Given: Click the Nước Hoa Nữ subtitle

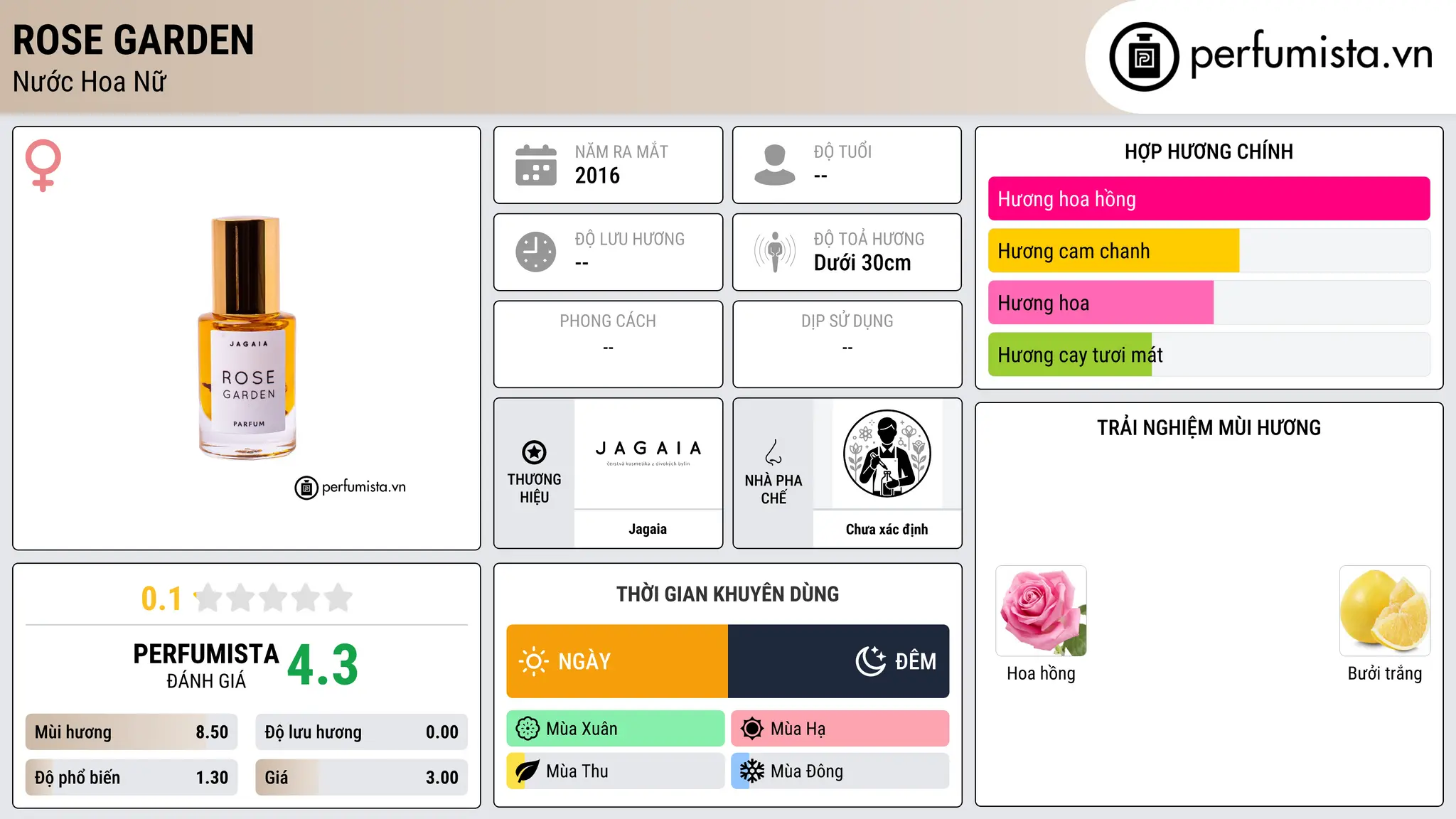Looking at the screenshot, I should click(90, 82).
